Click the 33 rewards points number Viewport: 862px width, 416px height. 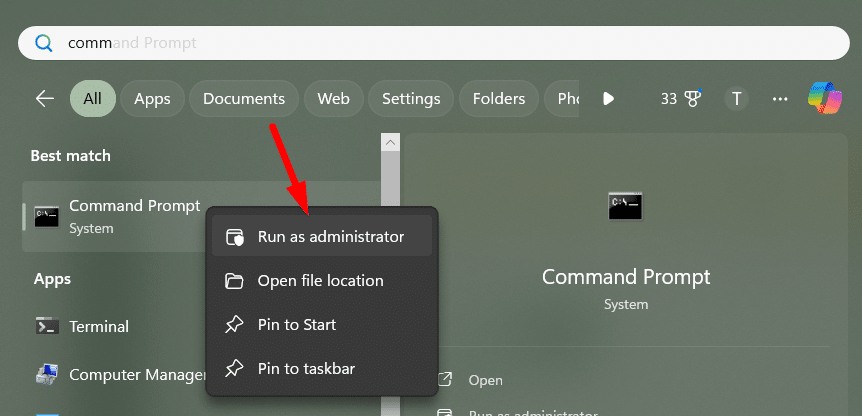[668, 99]
